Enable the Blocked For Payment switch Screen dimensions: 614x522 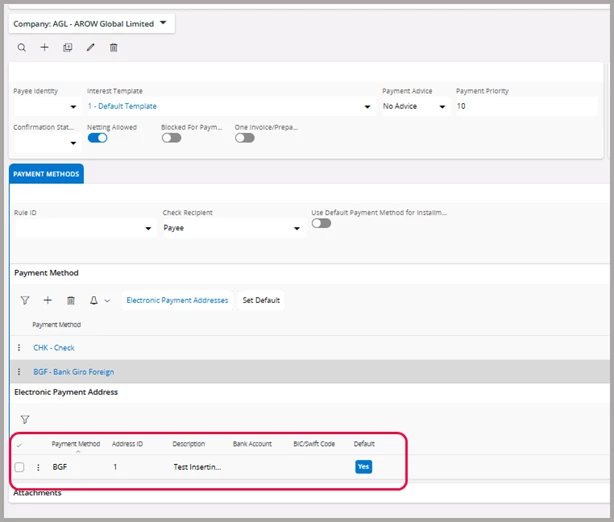pyautogui.click(x=171, y=138)
